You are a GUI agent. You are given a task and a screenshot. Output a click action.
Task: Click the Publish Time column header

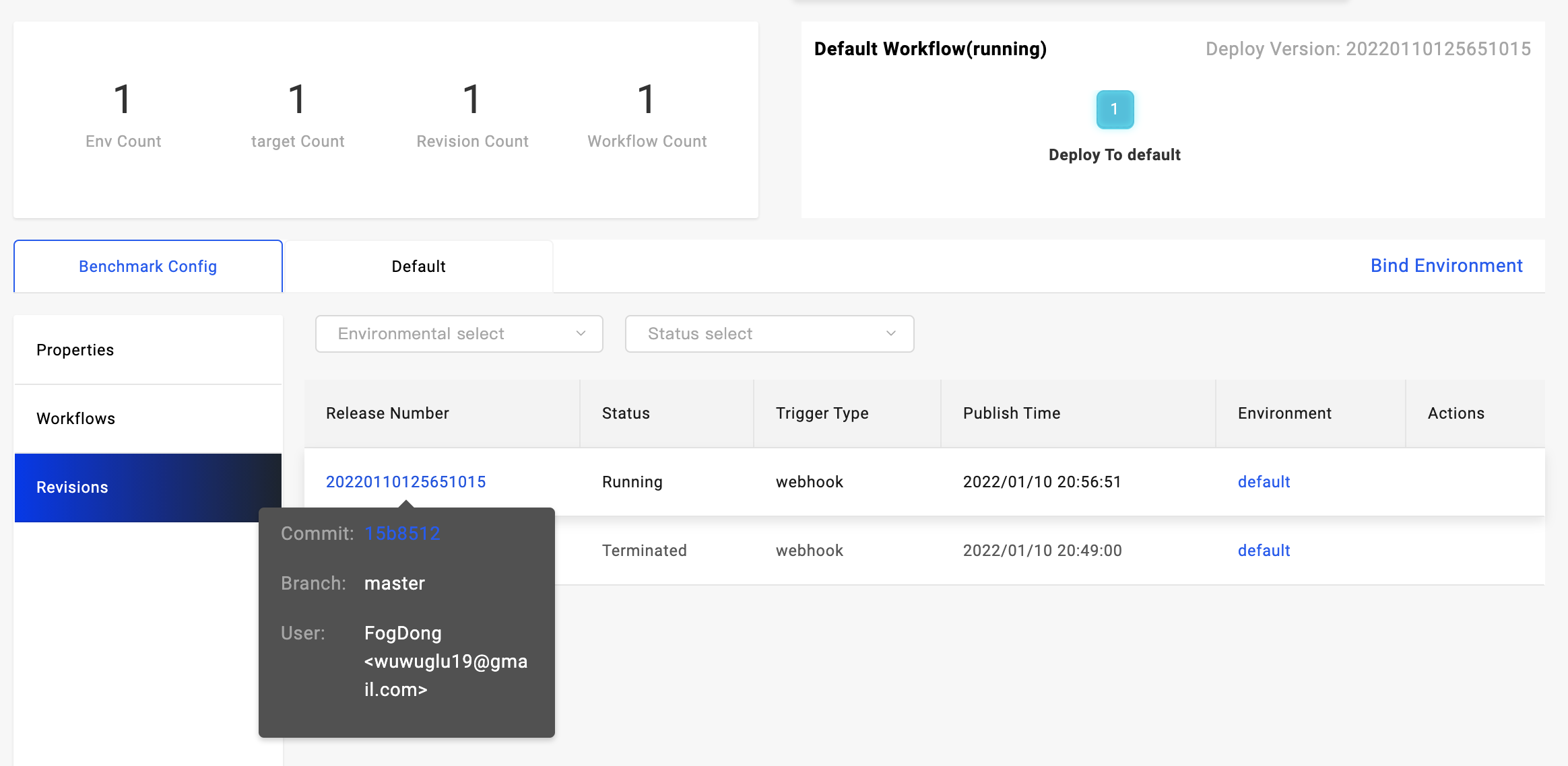[1012, 413]
